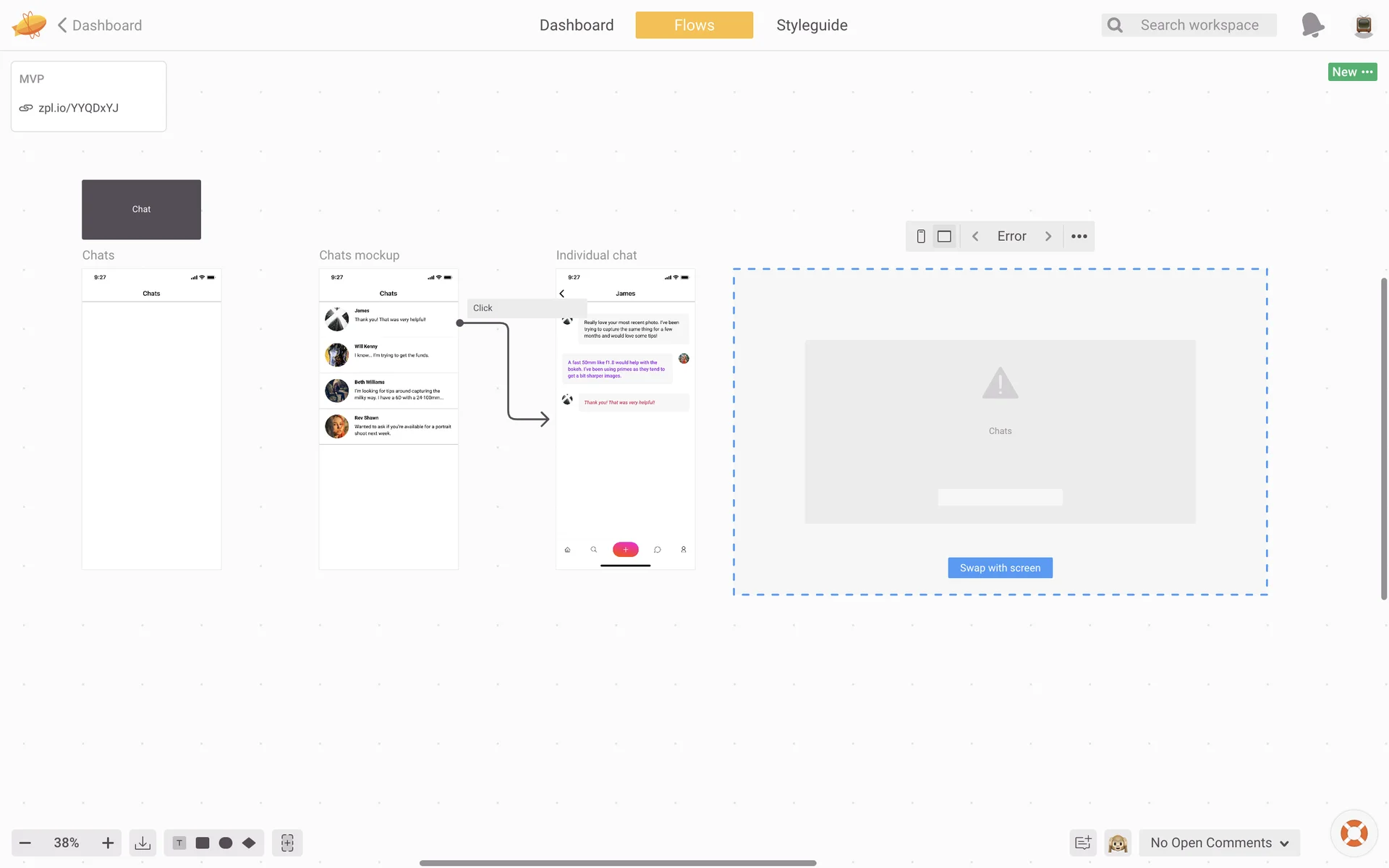Go to the next placeholder type after Error
The width and height of the screenshot is (1389, 868).
(x=1048, y=237)
